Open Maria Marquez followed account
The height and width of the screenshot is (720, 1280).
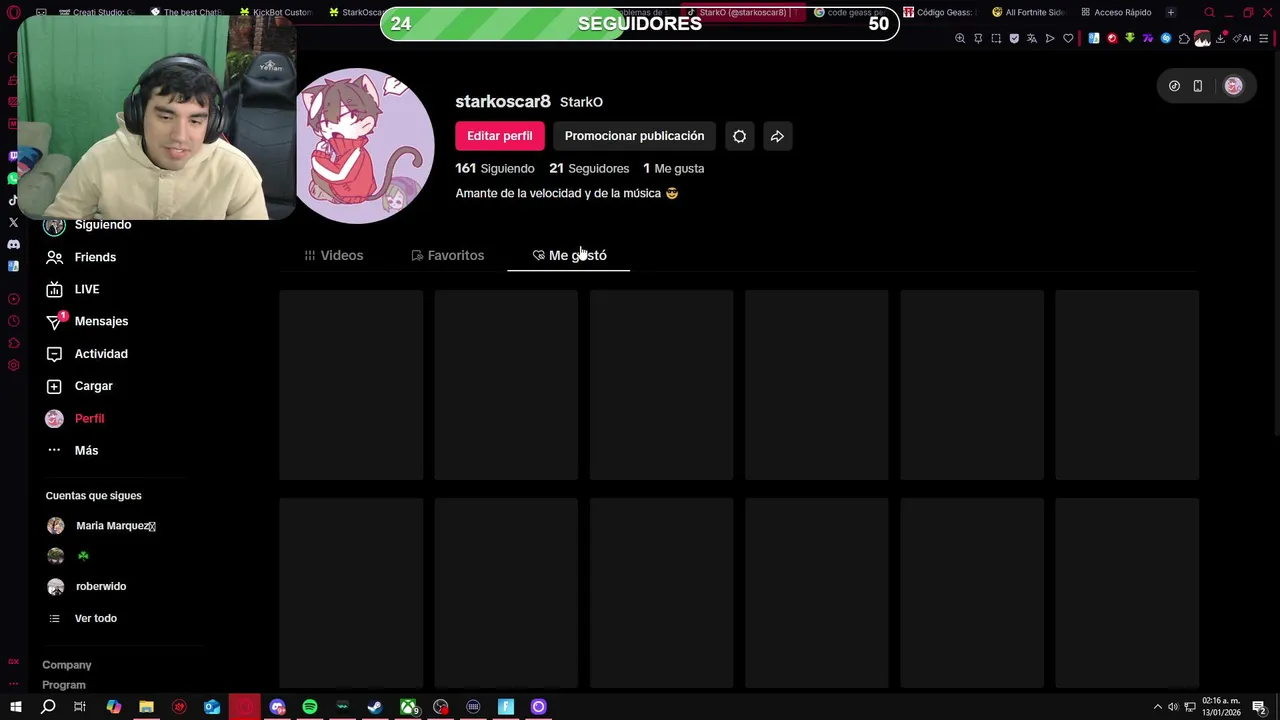(101, 526)
